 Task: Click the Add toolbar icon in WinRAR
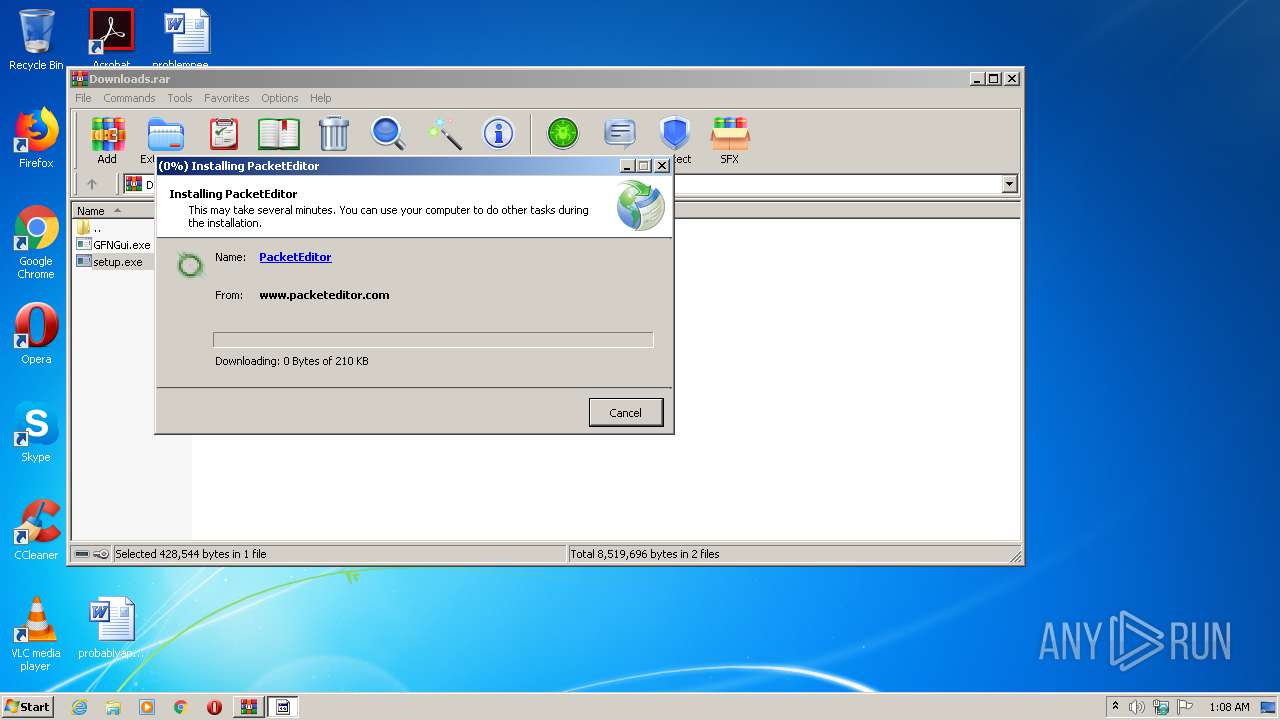point(107,139)
